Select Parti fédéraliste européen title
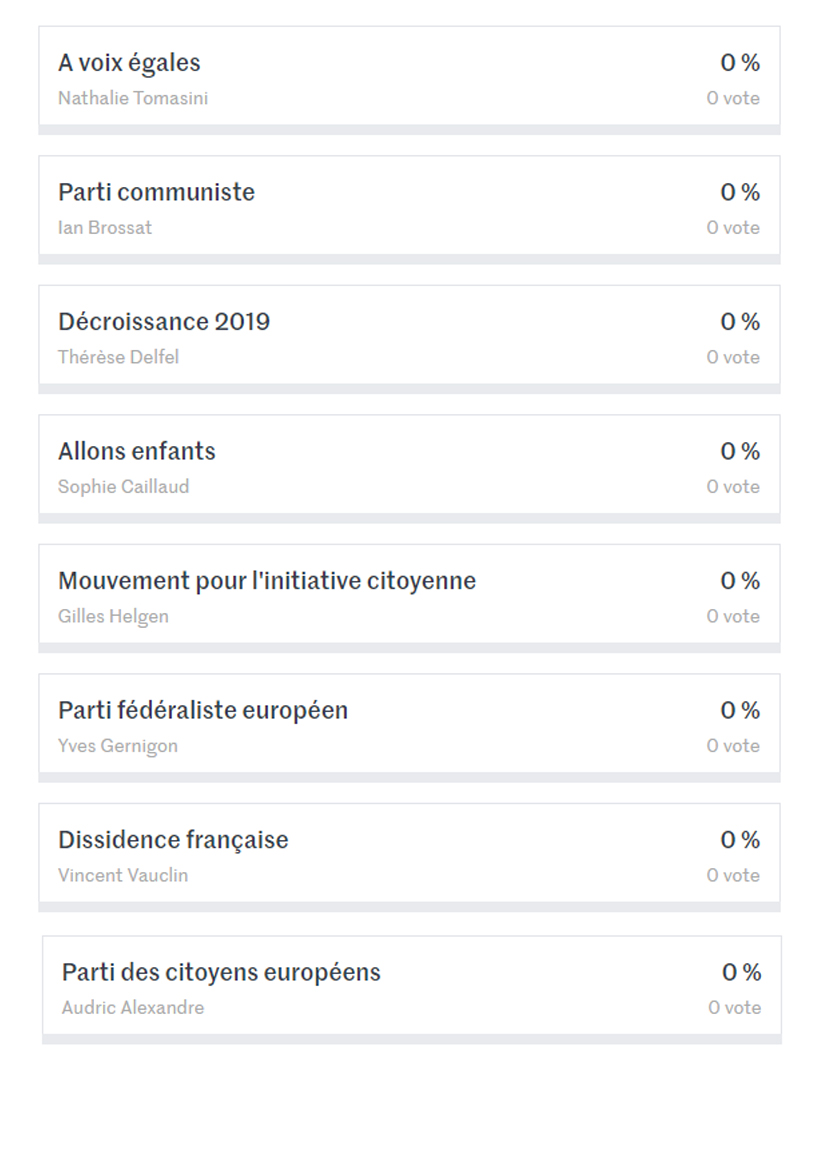 [203, 710]
